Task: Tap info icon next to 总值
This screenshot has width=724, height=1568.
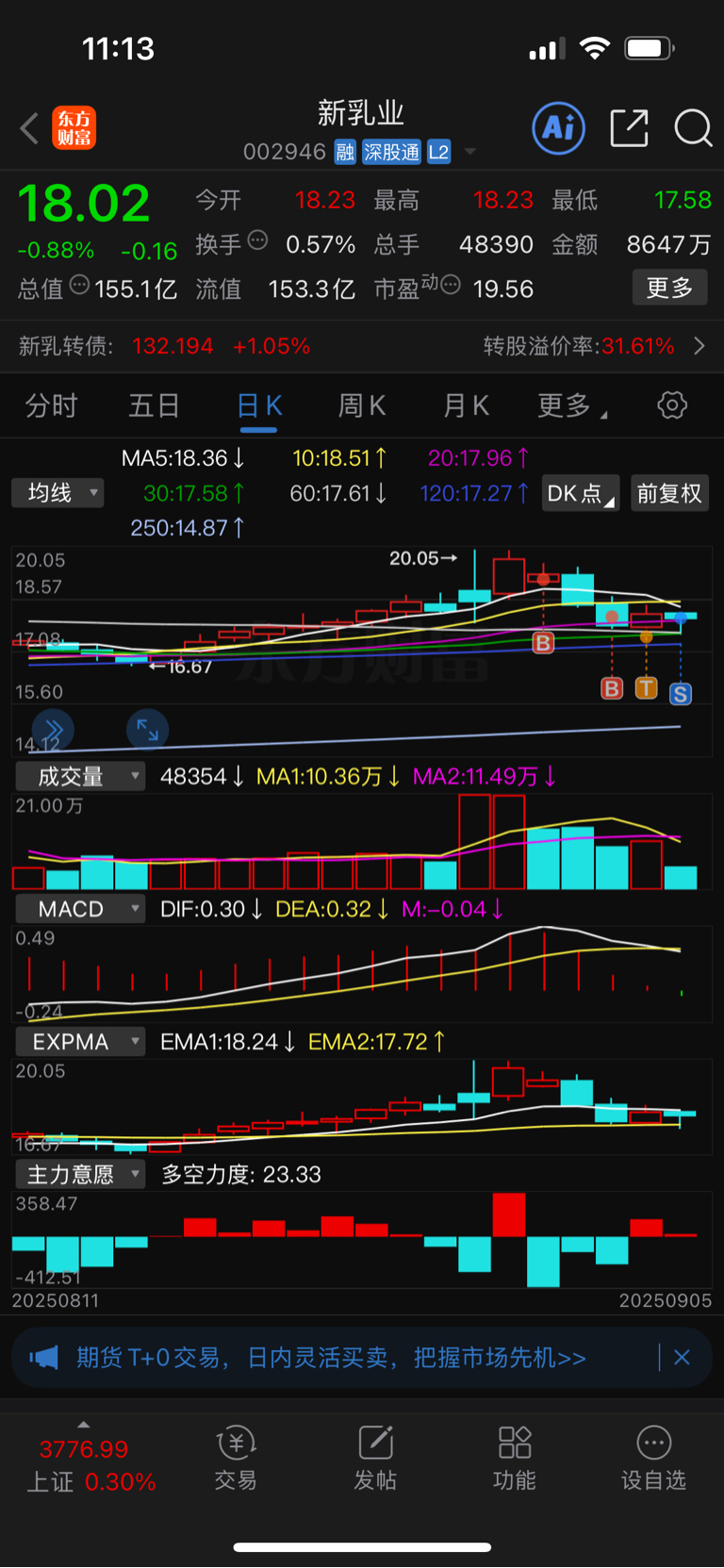Action: pyautogui.click(x=79, y=285)
